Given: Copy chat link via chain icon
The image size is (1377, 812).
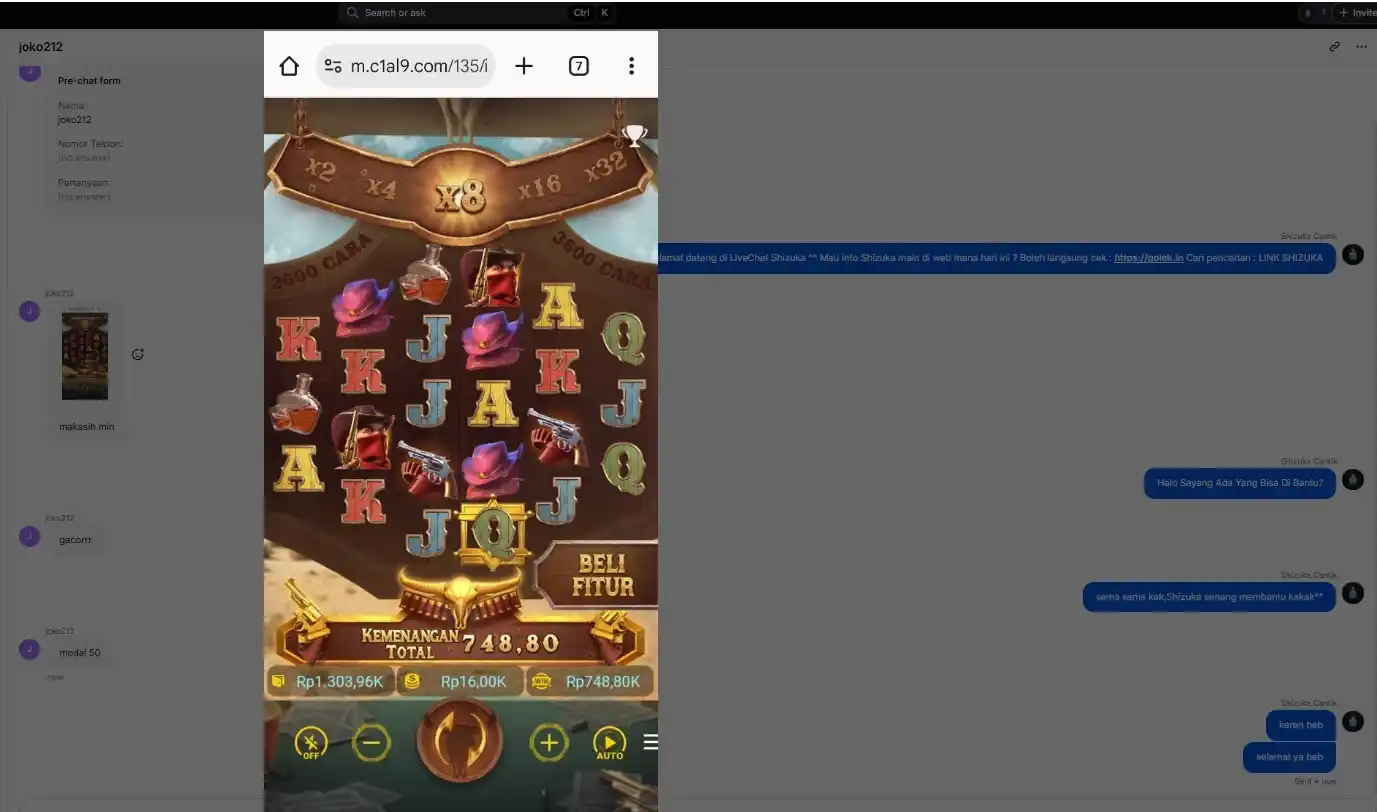Looking at the screenshot, I should coord(1334,47).
